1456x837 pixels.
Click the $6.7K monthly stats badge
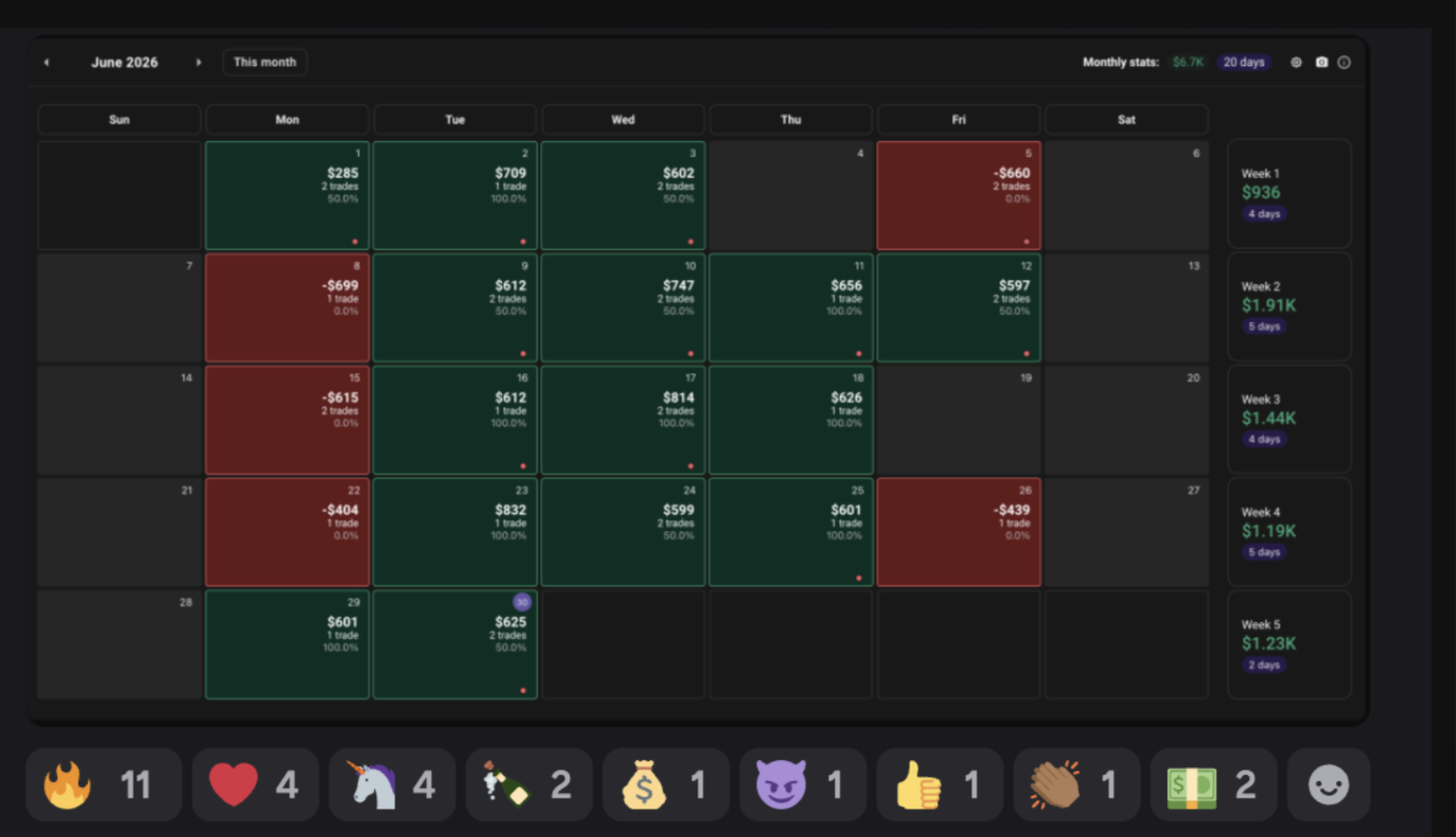click(x=1188, y=62)
